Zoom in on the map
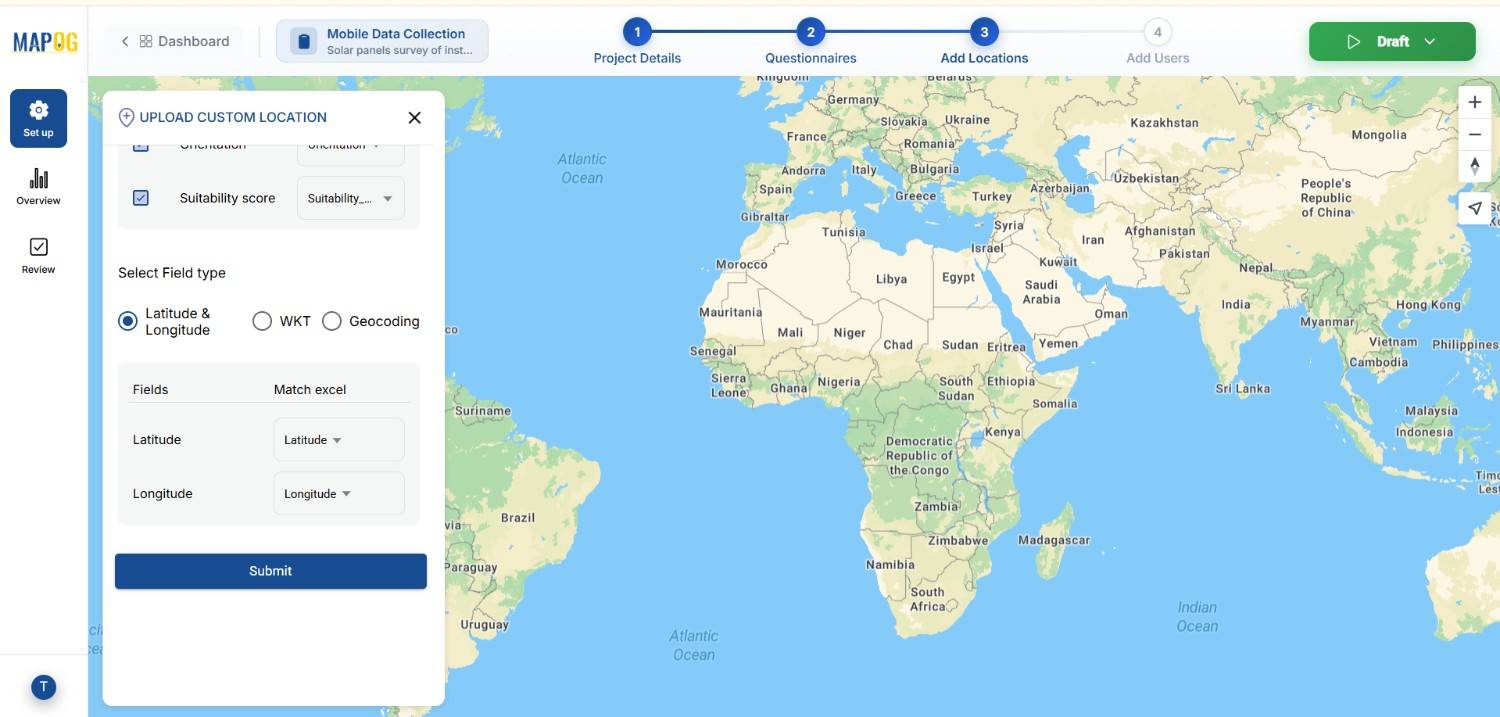Image resolution: width=1500 pixels, height=717 pixels. coord(1474,102)
